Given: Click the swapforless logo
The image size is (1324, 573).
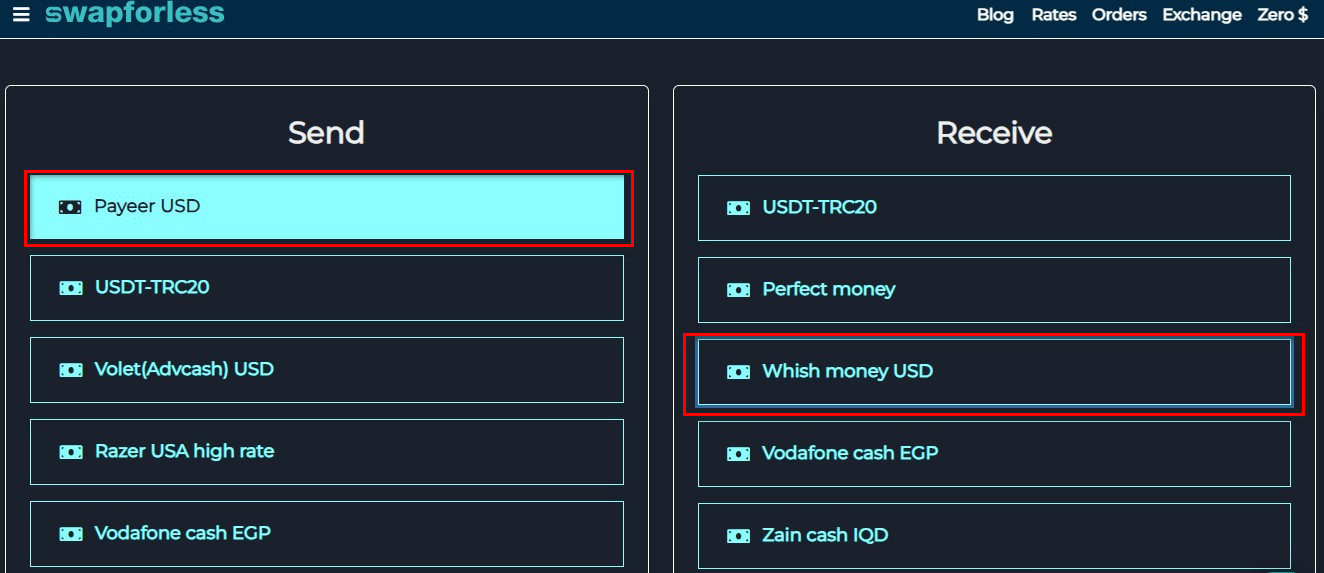Looking at the screenshot, I should click(135, 14).
